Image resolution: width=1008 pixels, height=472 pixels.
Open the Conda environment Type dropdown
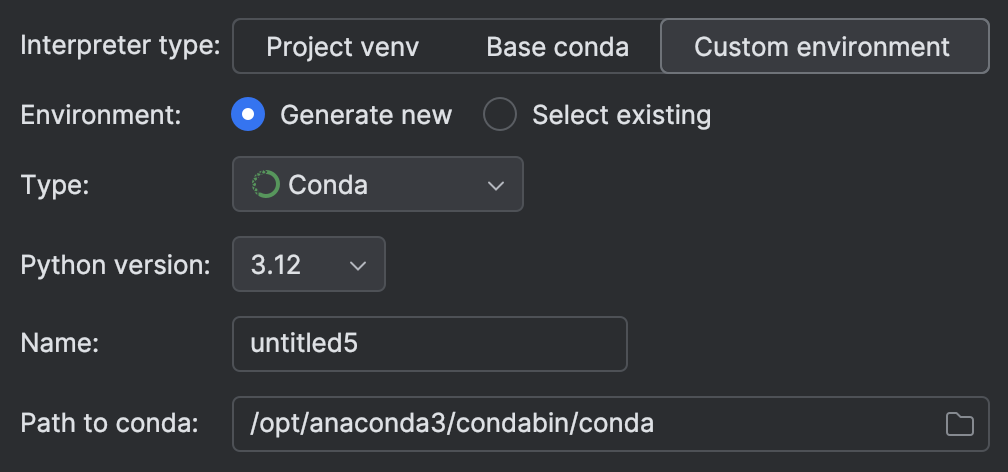[x=377, y=184]
